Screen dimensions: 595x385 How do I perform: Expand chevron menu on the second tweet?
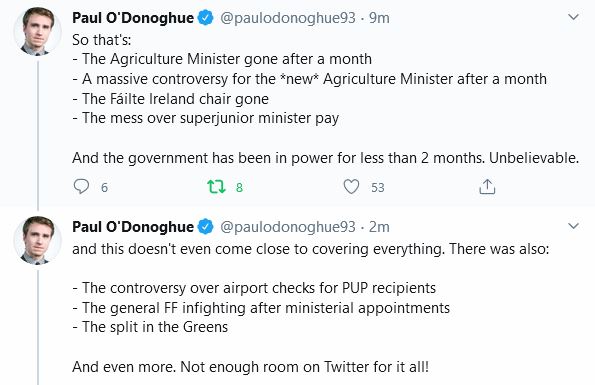pos(573,226)
